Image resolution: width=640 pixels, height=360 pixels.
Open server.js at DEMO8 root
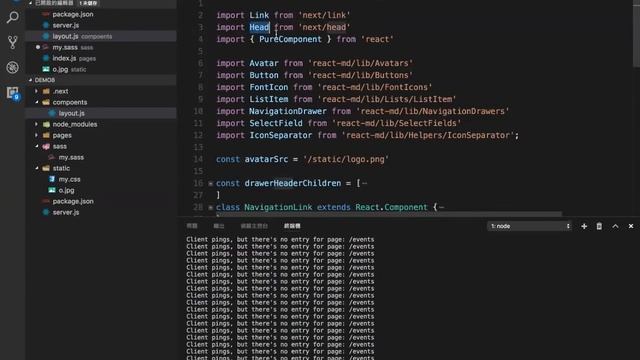pos(102,212)
